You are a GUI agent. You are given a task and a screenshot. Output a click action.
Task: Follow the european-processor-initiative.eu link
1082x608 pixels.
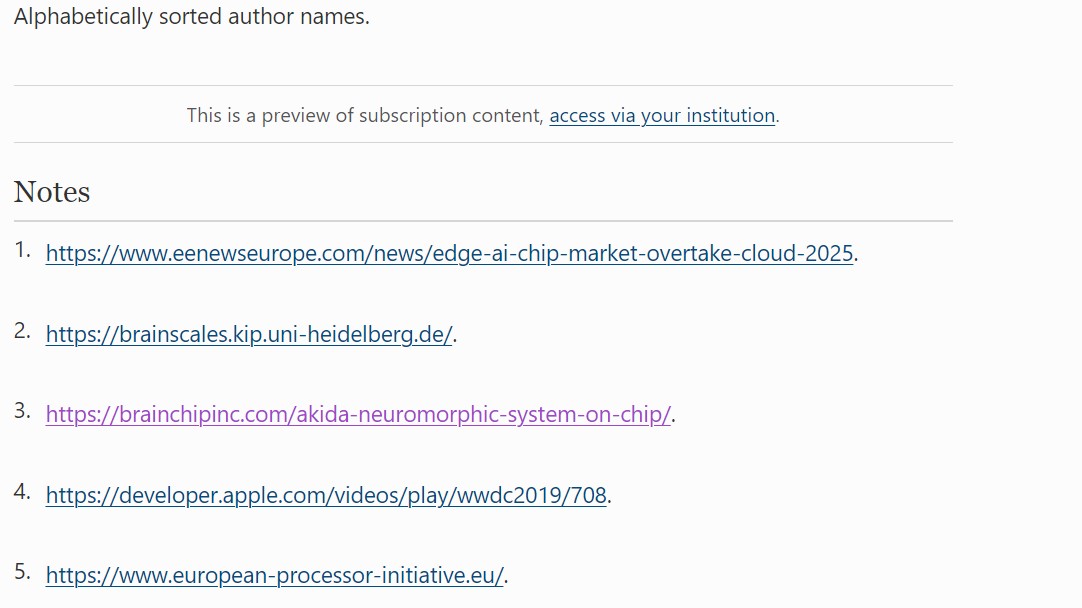pyautogui.click(x=275, y=576)
